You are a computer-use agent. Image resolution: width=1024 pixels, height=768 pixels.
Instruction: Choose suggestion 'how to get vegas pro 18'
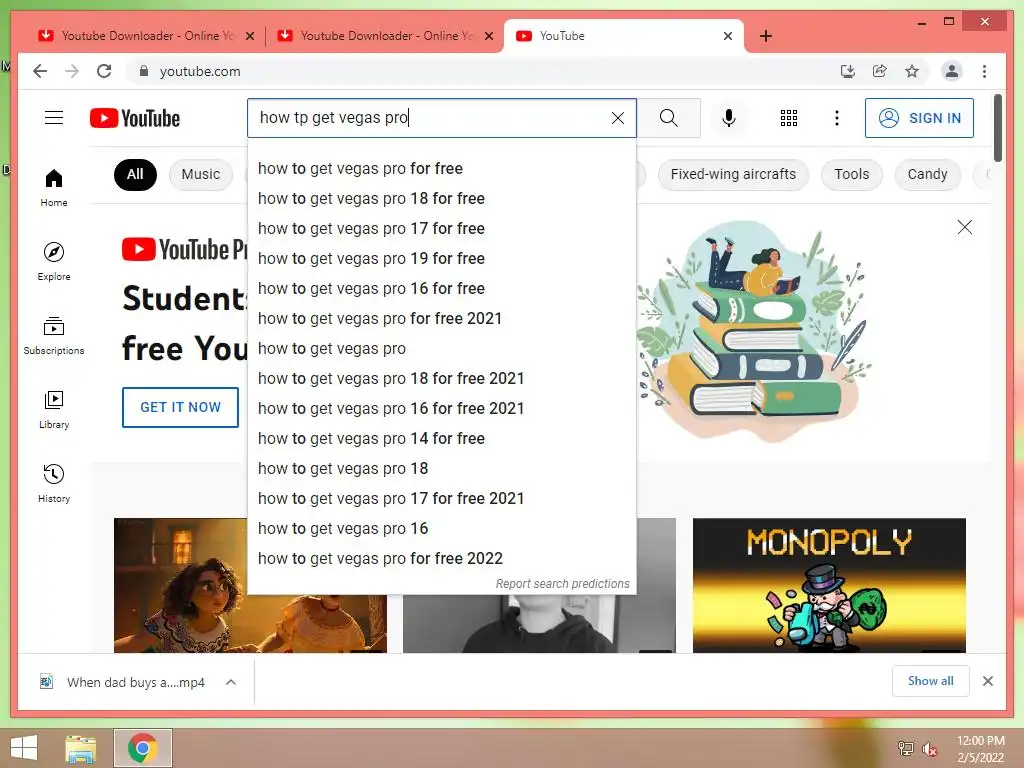click(x=442, y=468)
